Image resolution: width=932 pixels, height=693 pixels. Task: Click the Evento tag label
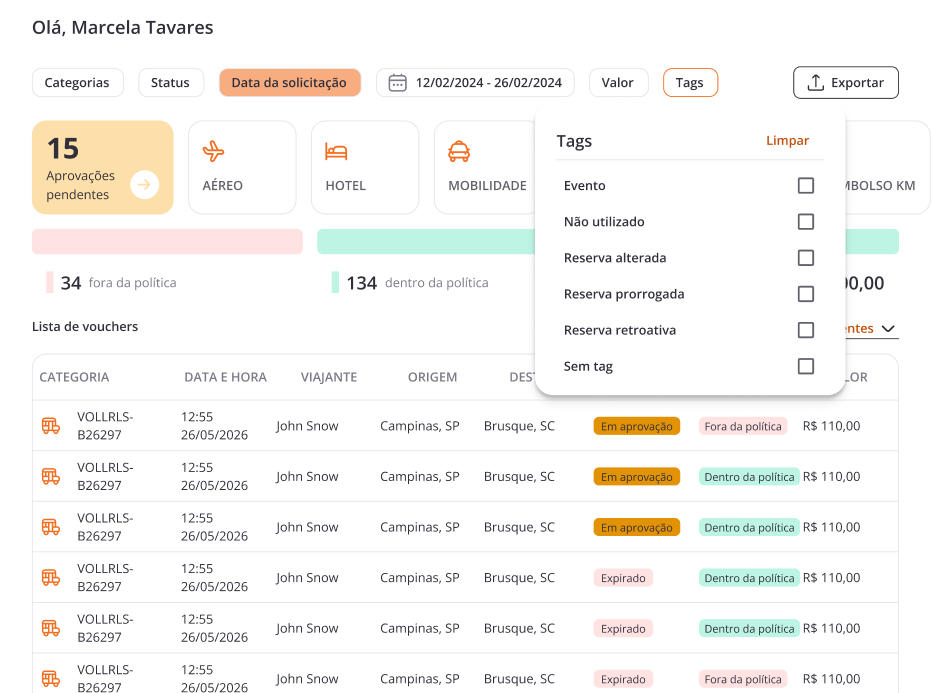click(585, 185)
